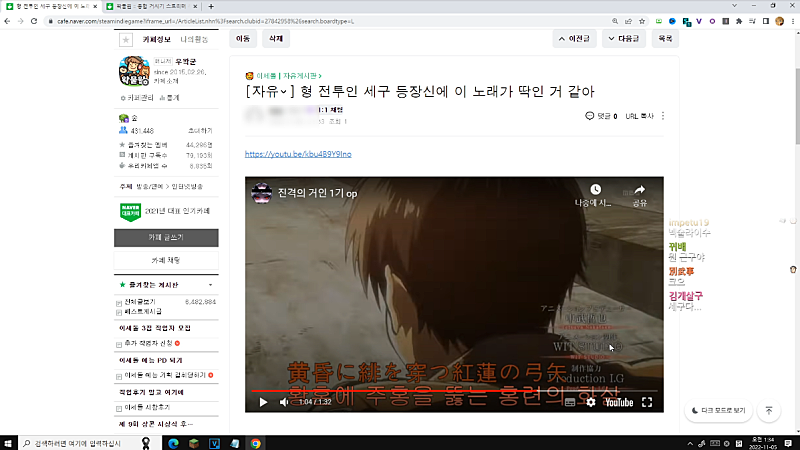800x450 pixels.
Task: Open post category dropdown [자유]
Action: pos(269,91)
